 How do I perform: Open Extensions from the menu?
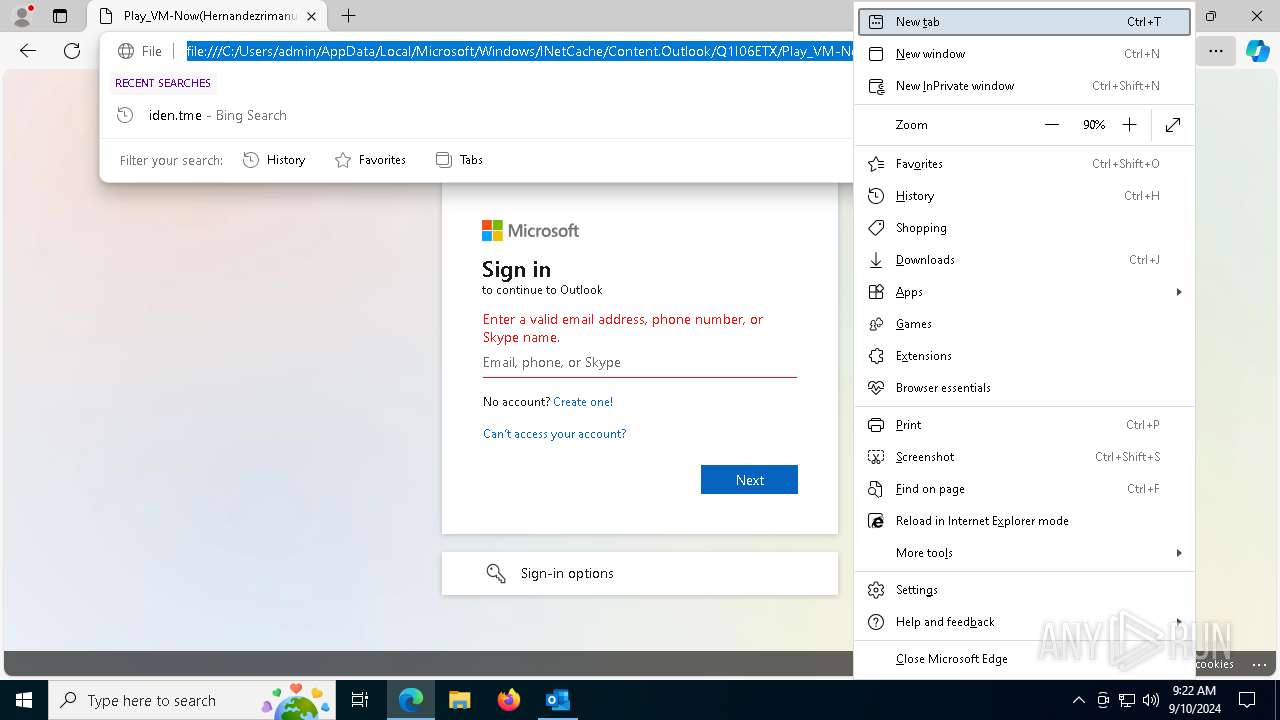click(x=1025, y=356)
